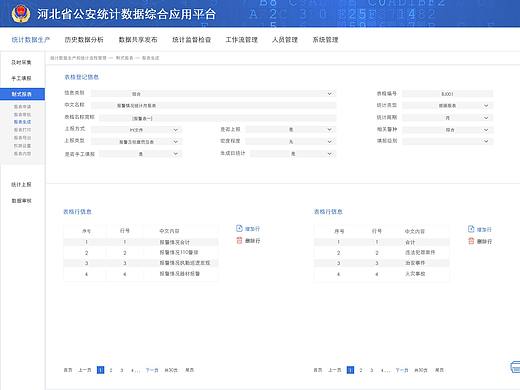Select row 4 content in the left table
The width and height of the screenshot is (520, 390).
(180, 274)
